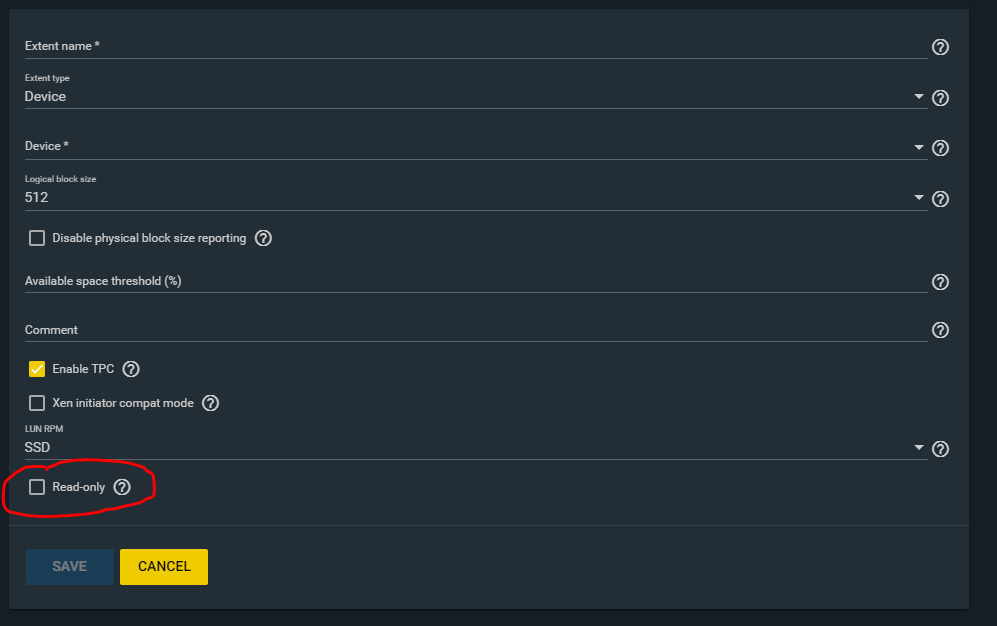The image size is (997, 626).
Task: Open help for Extent name field
Action: 940,47
